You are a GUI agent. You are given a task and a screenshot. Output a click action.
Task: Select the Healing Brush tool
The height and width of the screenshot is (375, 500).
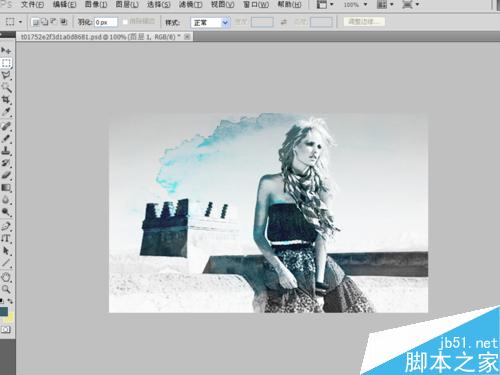[x=6, y=126]
